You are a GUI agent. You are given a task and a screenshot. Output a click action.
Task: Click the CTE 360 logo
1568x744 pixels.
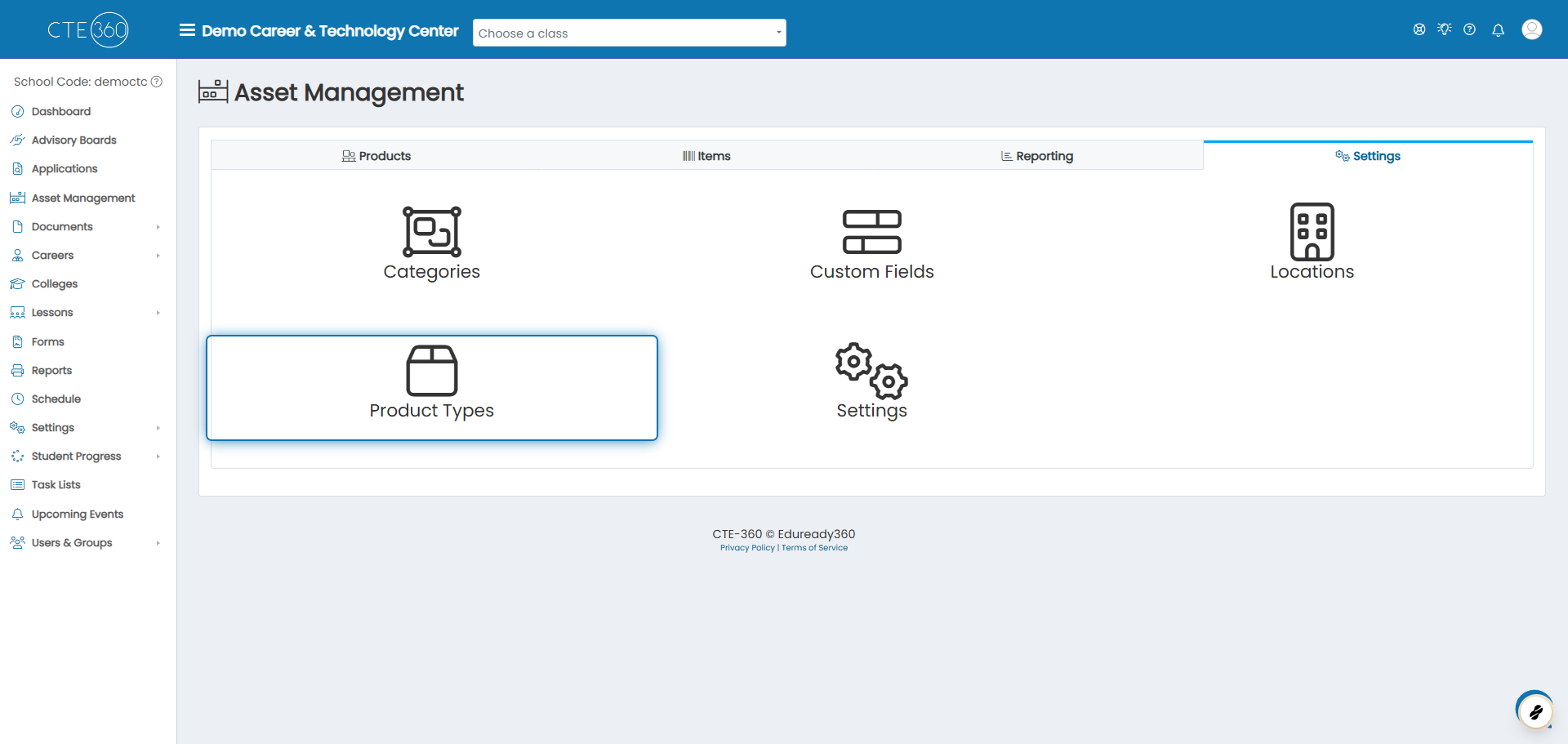[x=88, y=29]
